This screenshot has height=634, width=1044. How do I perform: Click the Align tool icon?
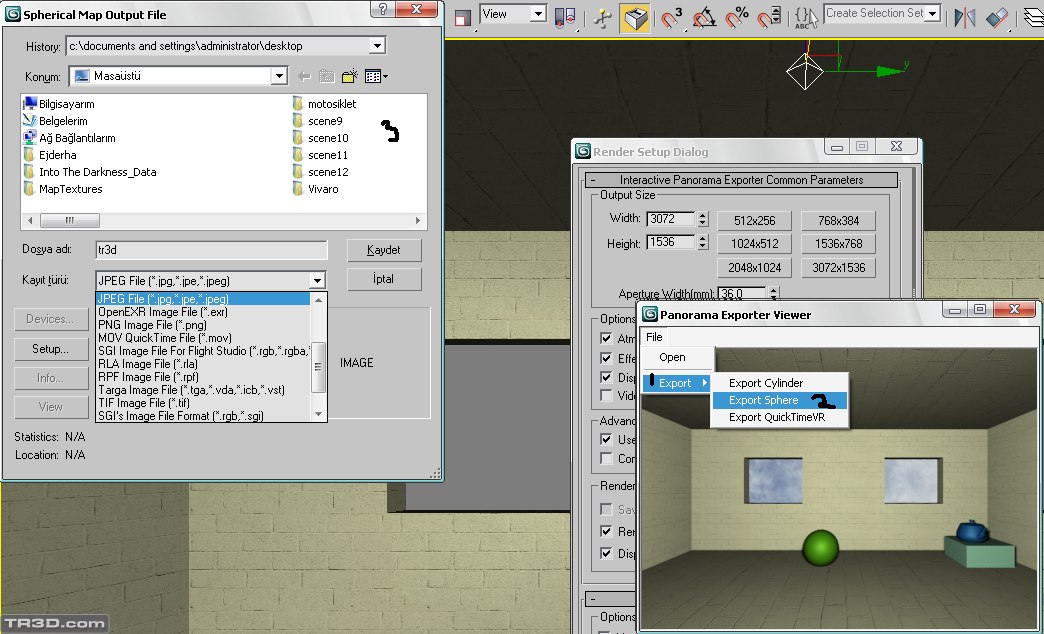(x=997, y=18)
